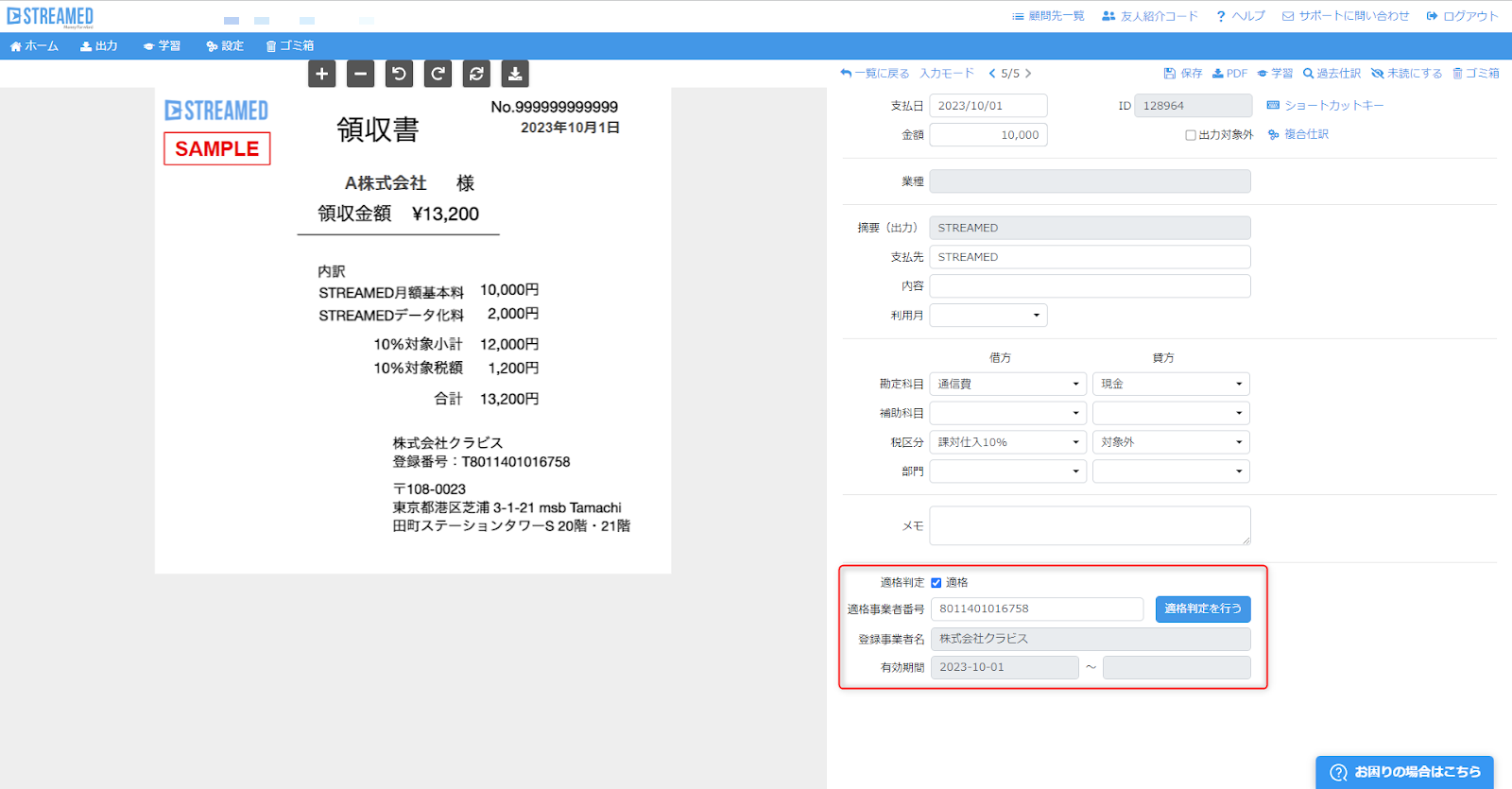Edit 支払日 date field
The image size is (1512, 789).
pos(988,106)
